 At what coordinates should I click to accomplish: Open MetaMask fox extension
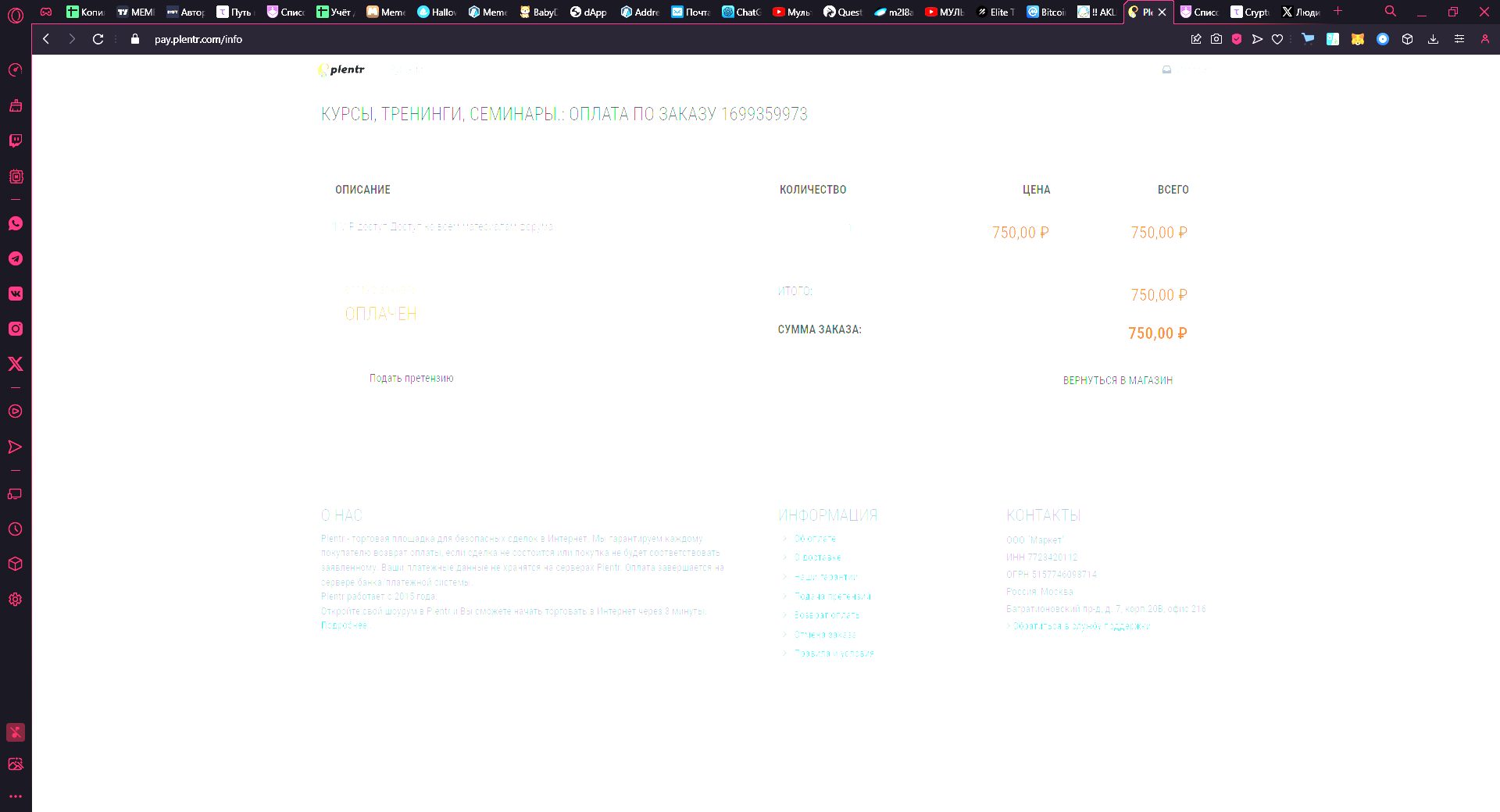[x=1358, y=39]
